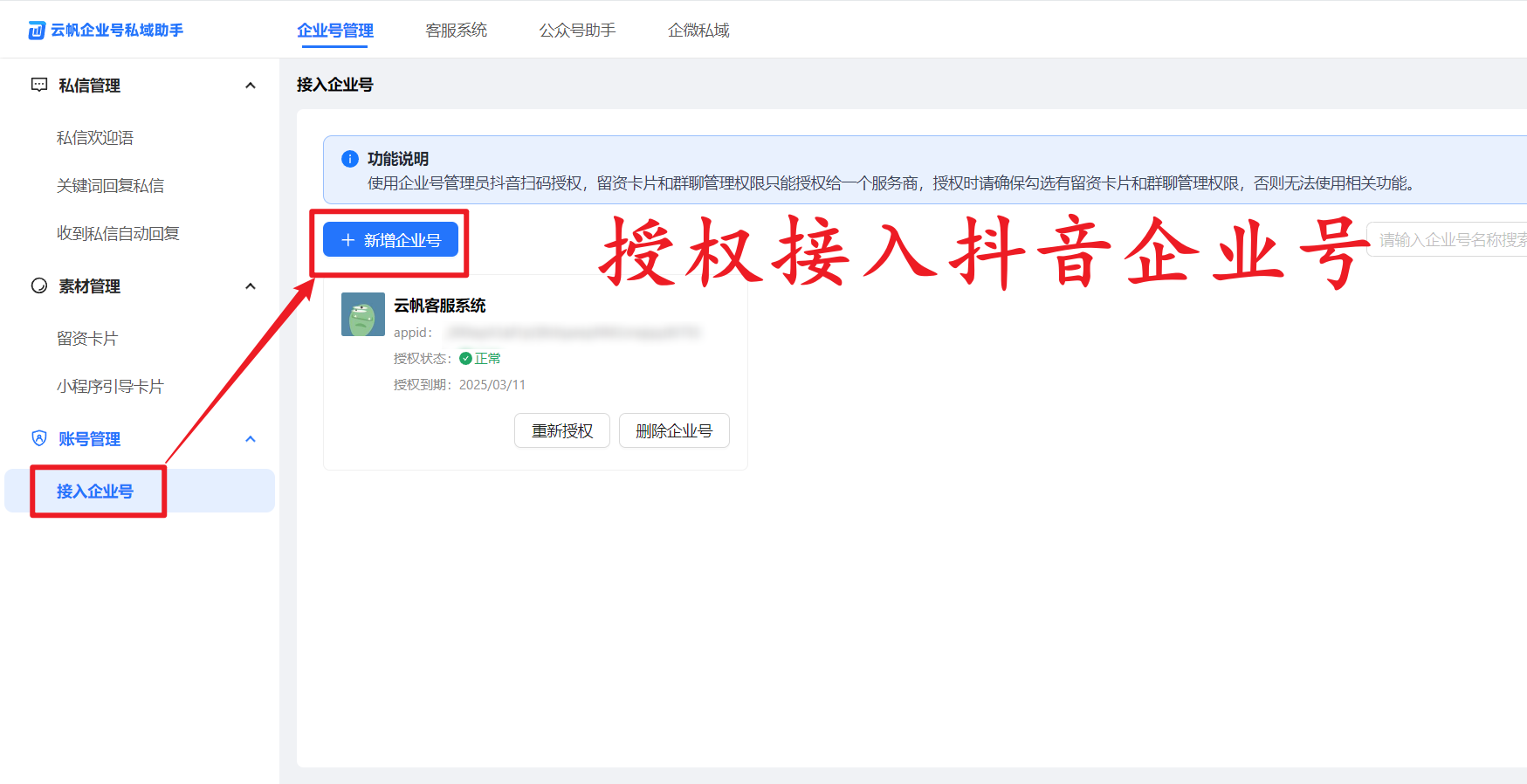Open 私信欢迎语 in the sidebar

95,138
